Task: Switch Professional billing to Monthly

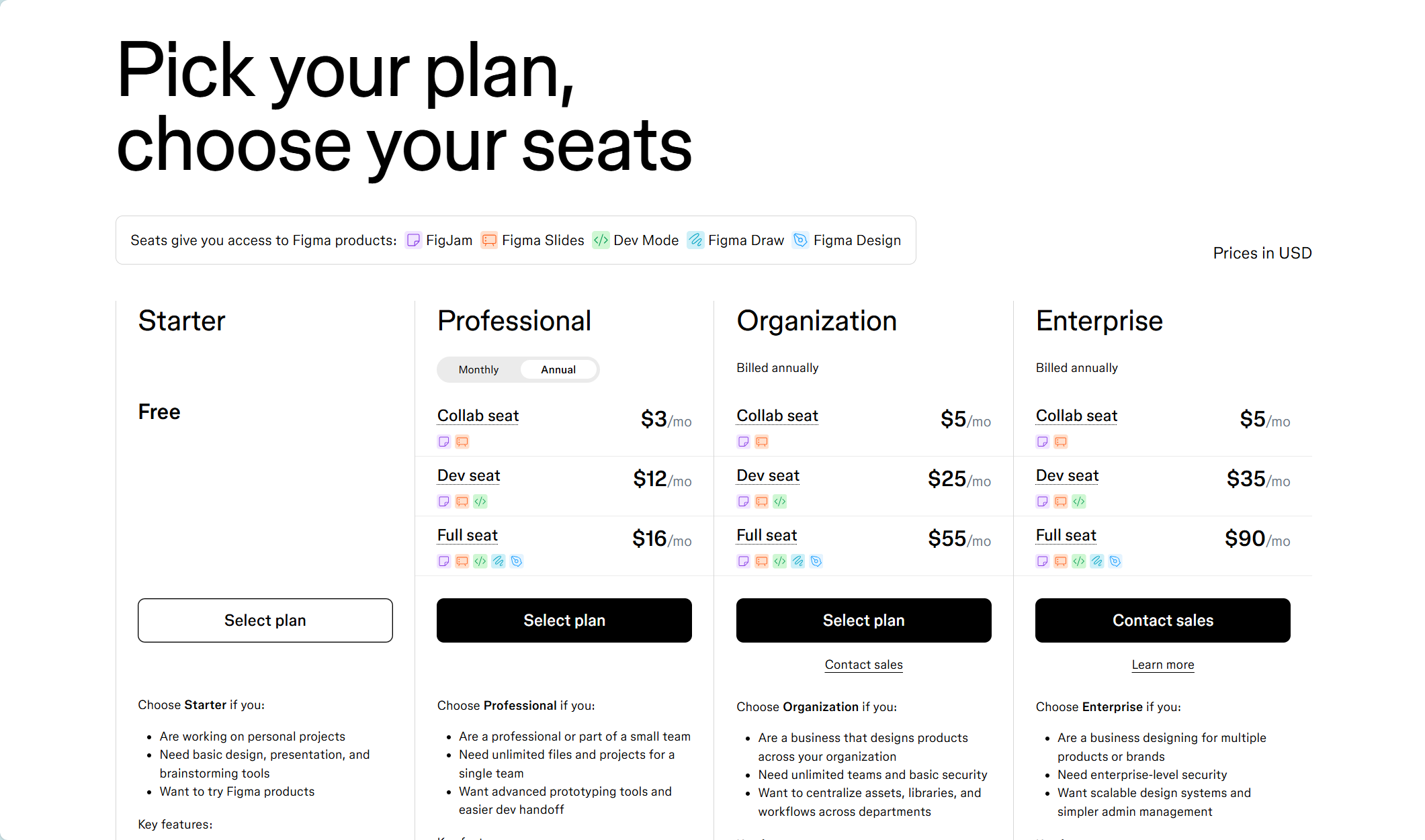Action: click(478, 370)
